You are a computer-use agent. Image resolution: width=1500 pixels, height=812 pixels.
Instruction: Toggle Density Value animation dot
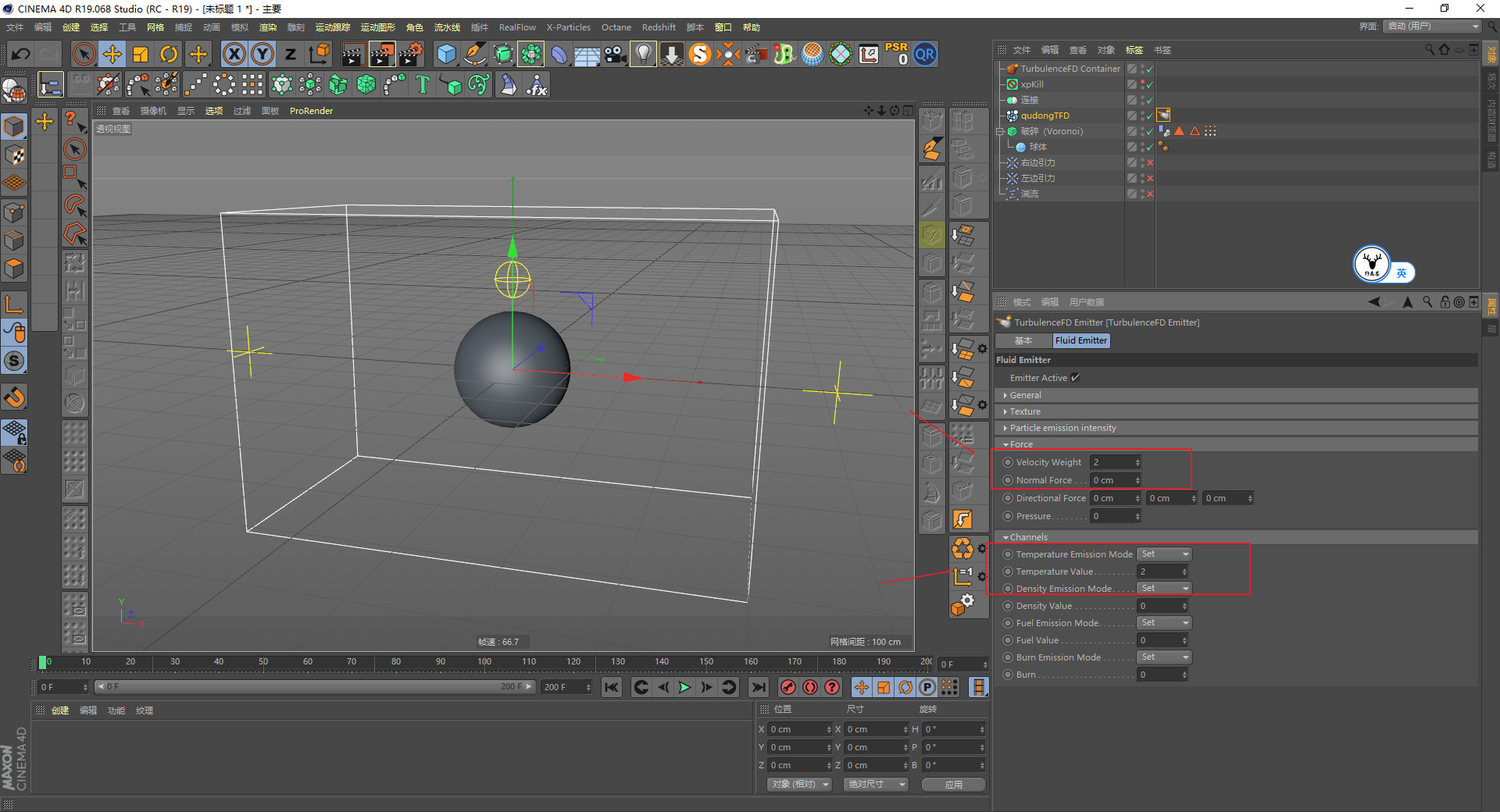coord(1008,606)
